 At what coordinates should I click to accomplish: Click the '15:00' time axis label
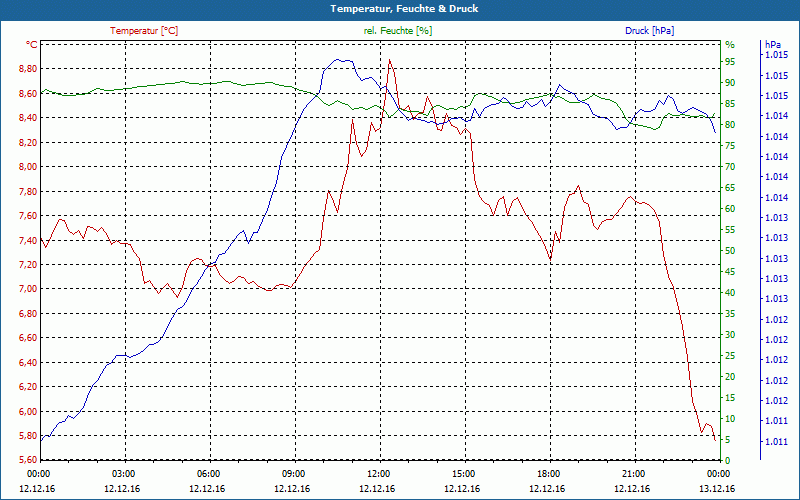pos(463,474)
